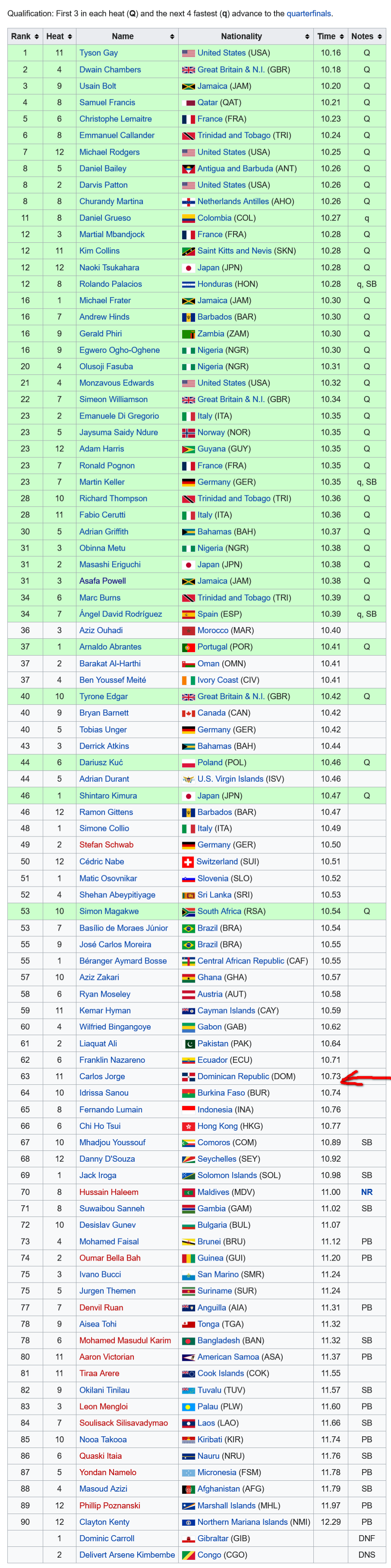Select Tyson Gay's time 10.16
The image size is (391, 1568).
331,53
